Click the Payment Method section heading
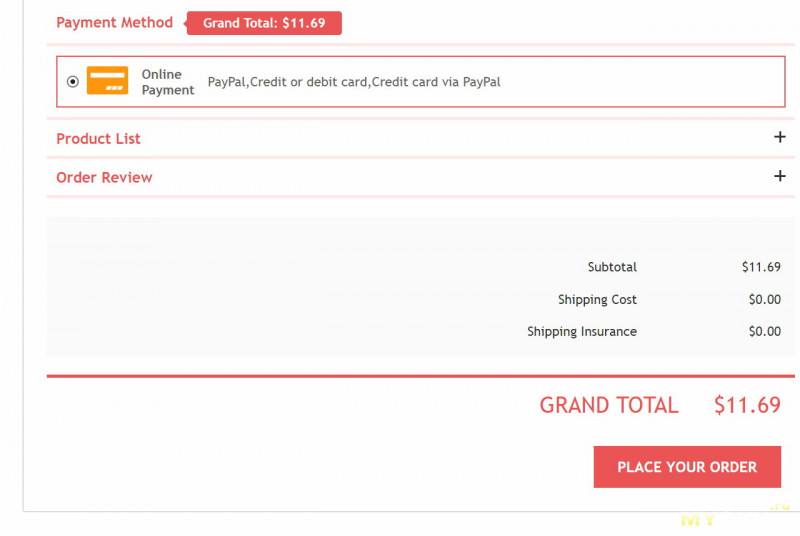This screenshot has height=536, width=800. tap(114, 22)
